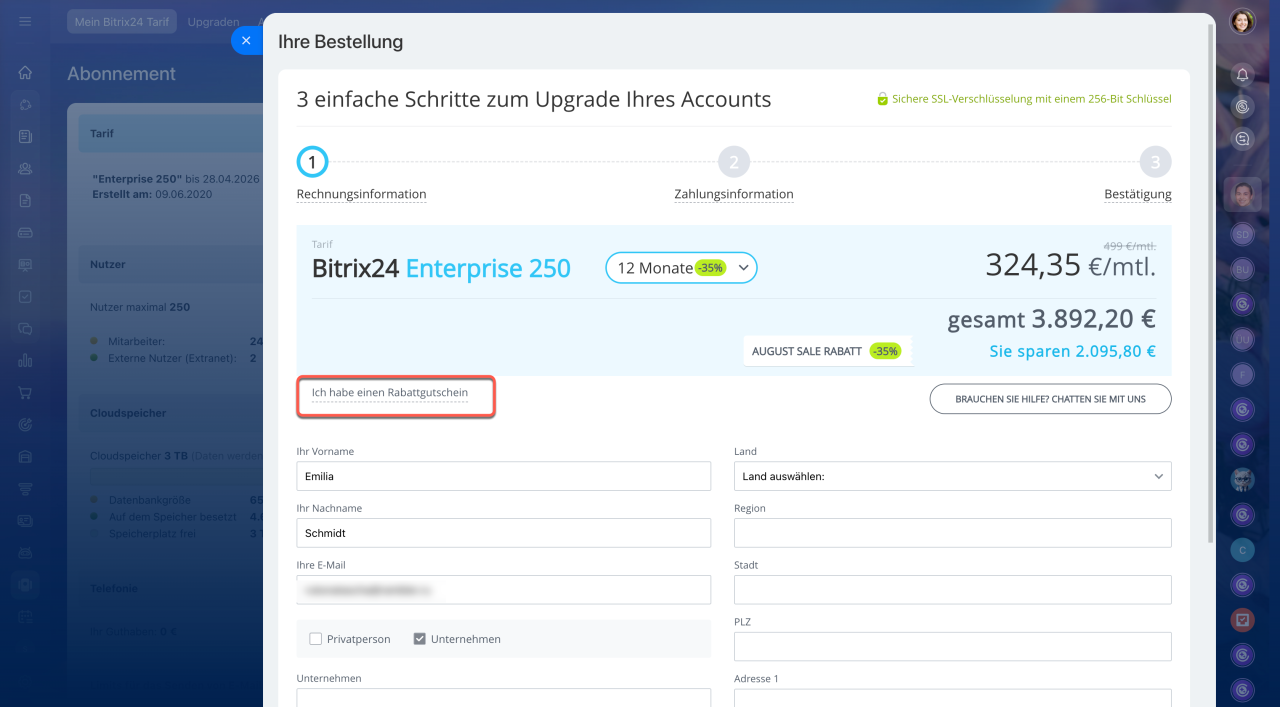The width and height of the screenshot is (1280, 707).
Task: Click the Ihre E-Mail input field
Action: coord(503,590)
